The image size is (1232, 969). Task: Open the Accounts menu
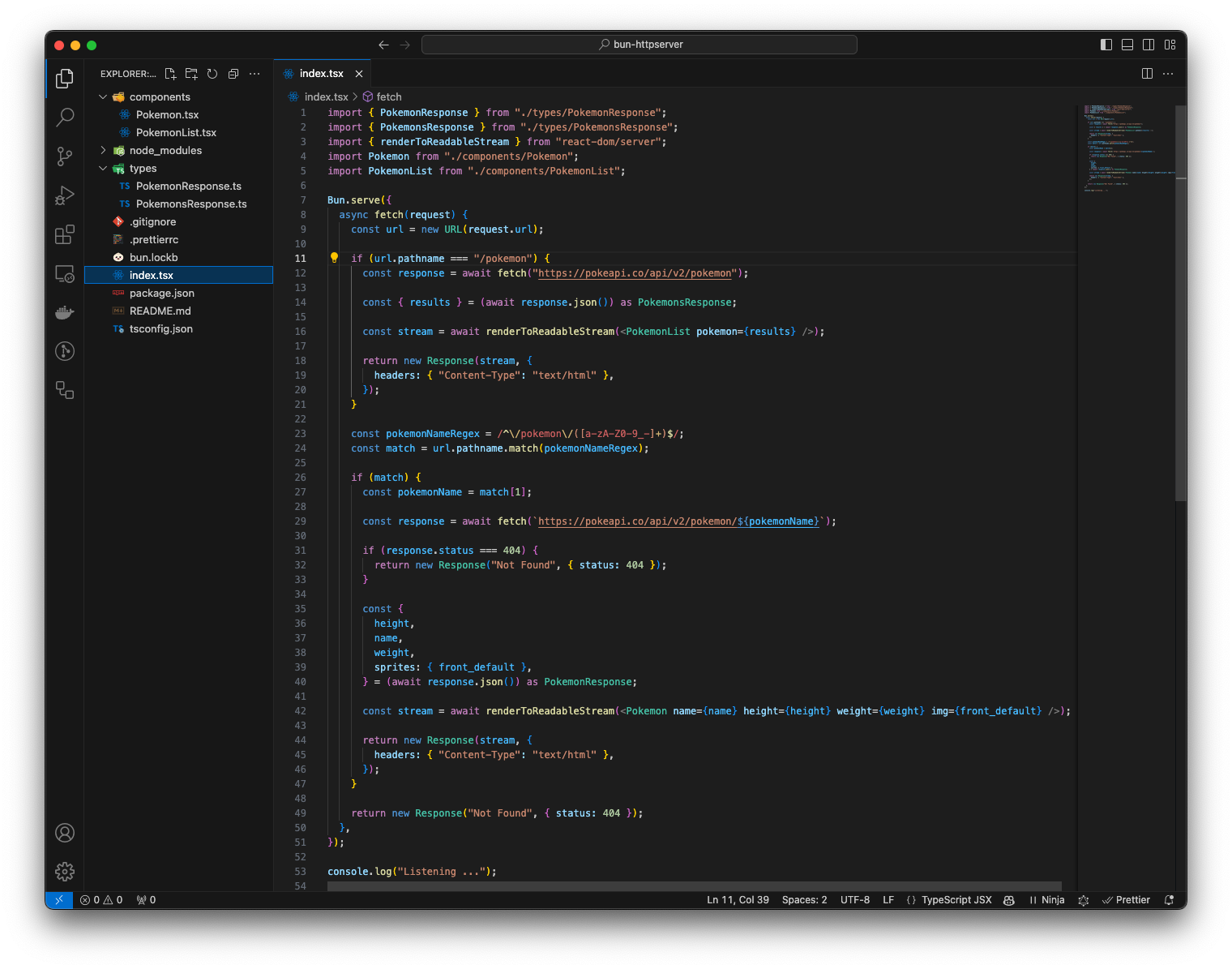point(65,833)
